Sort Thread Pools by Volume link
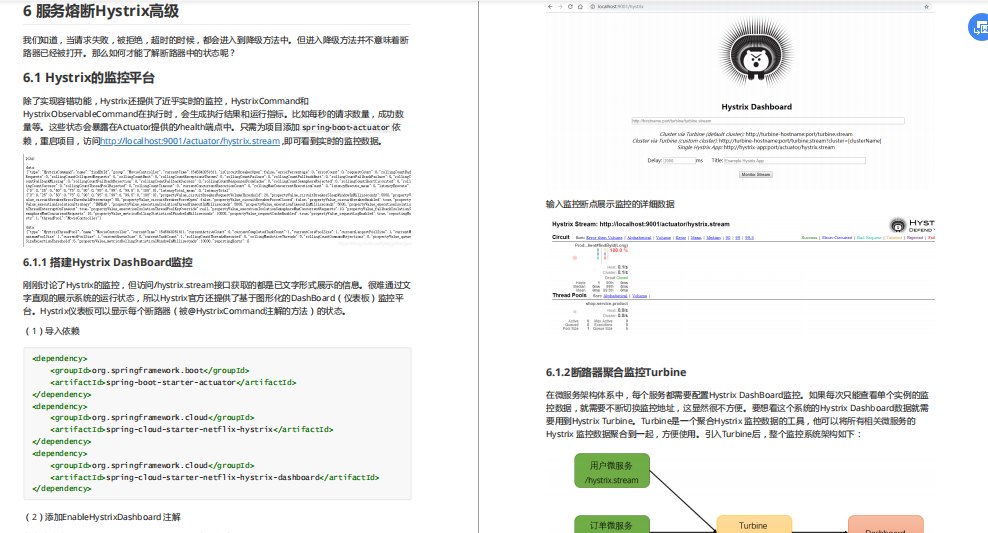Viewport: 988px width, 533px height. [x=640, y=295]
